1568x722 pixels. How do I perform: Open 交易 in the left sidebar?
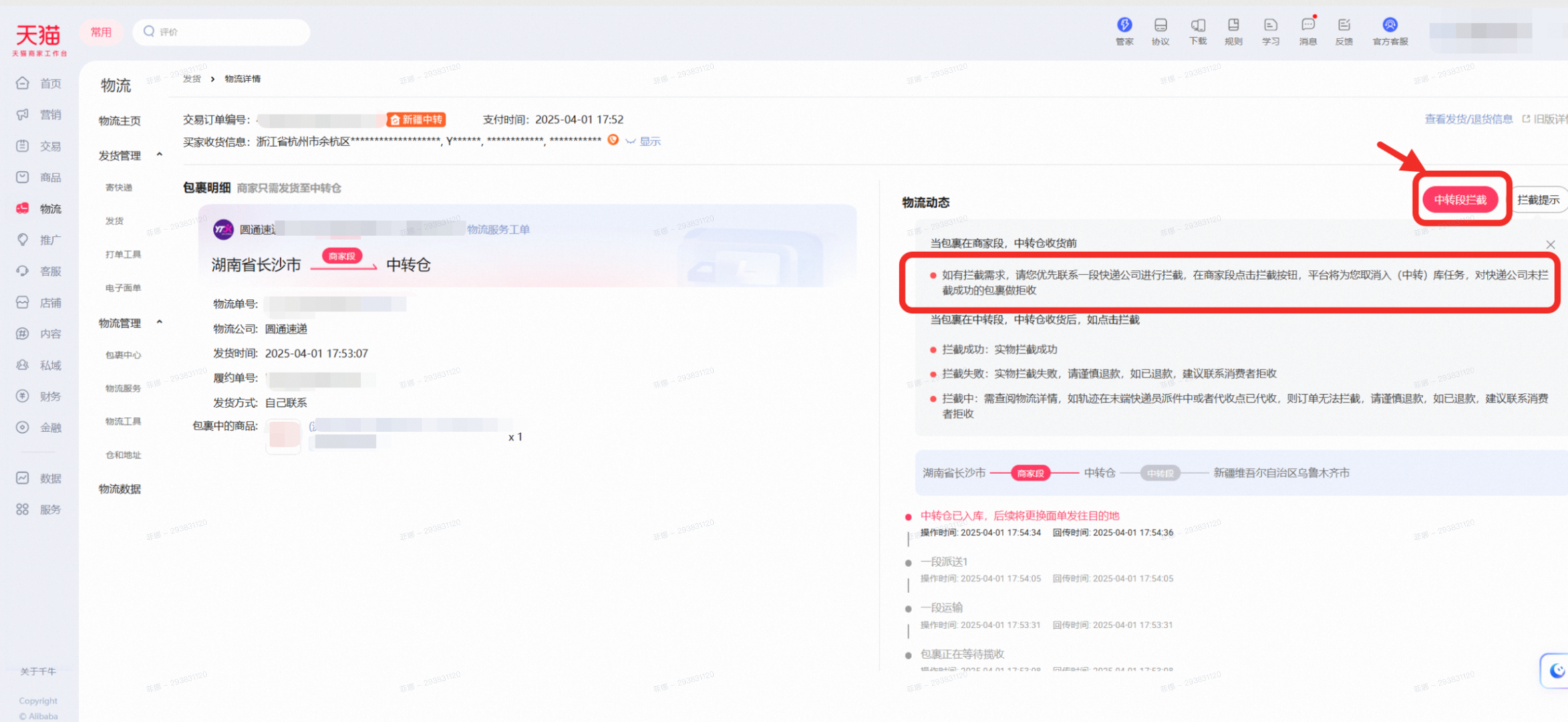[40, 146]
